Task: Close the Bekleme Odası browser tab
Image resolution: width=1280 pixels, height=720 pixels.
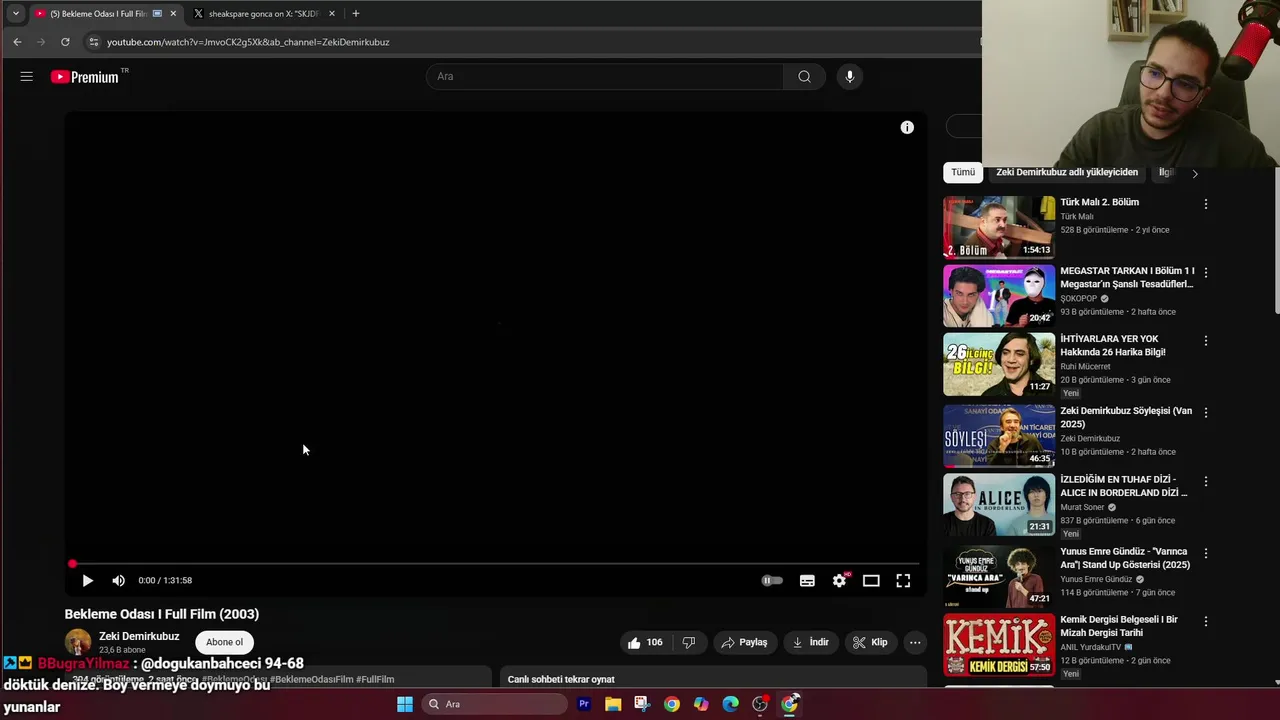Action: 173,14
